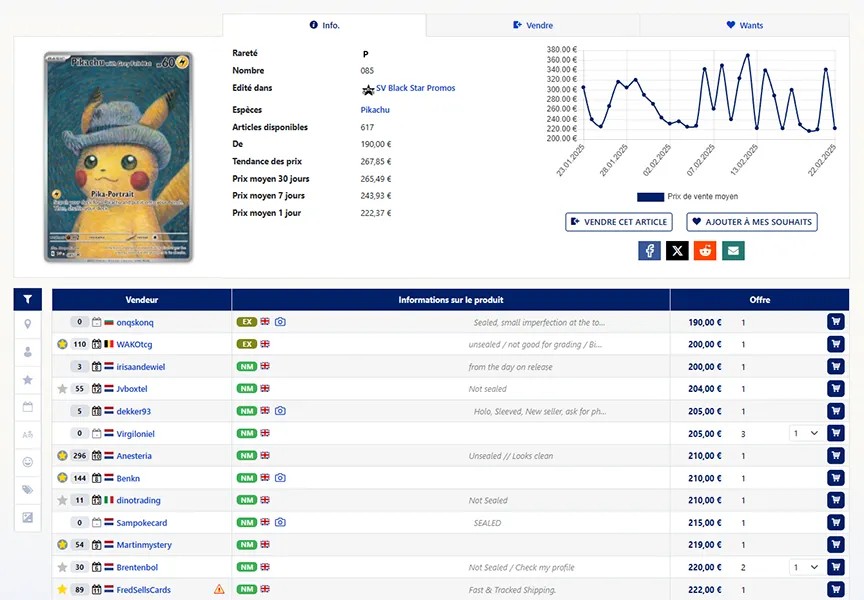Share the card on Reddit
This screenshot has height=600, width=864.
click(705, 251)
